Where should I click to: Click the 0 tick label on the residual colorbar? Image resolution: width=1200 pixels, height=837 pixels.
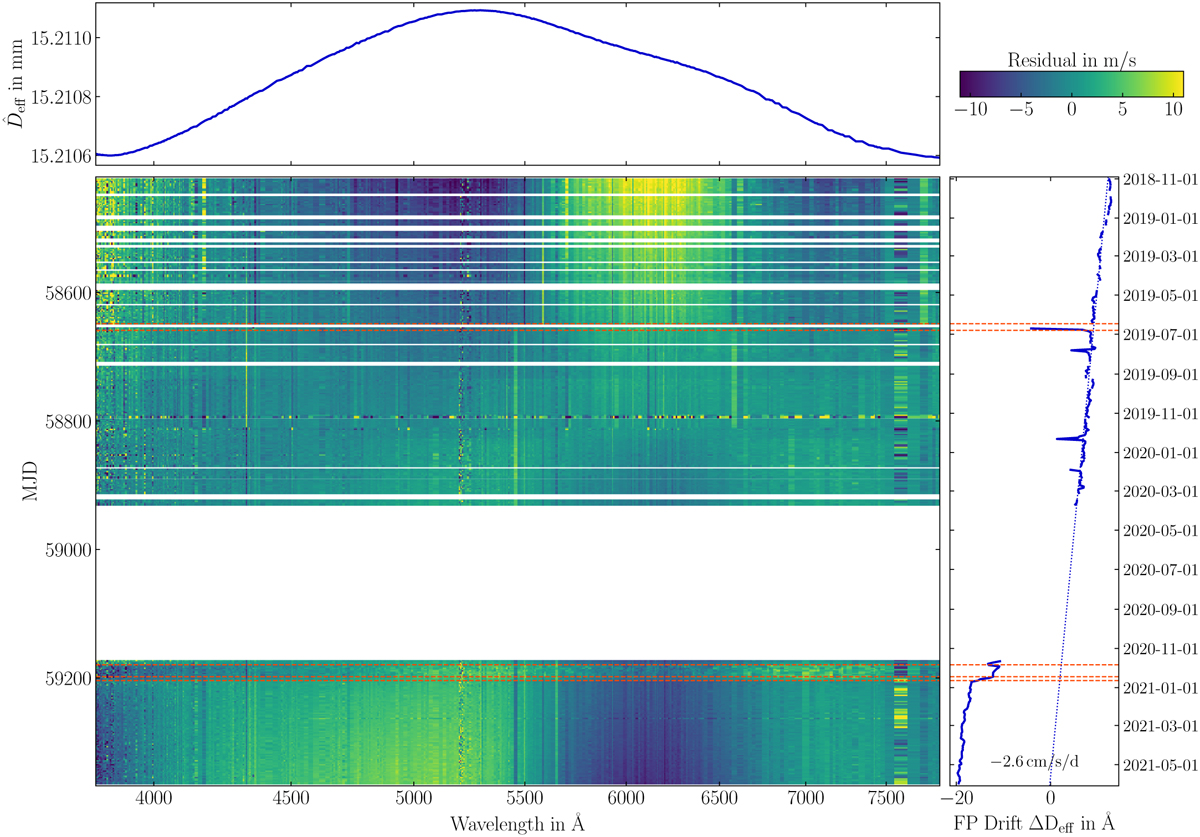click(1071, 106)
